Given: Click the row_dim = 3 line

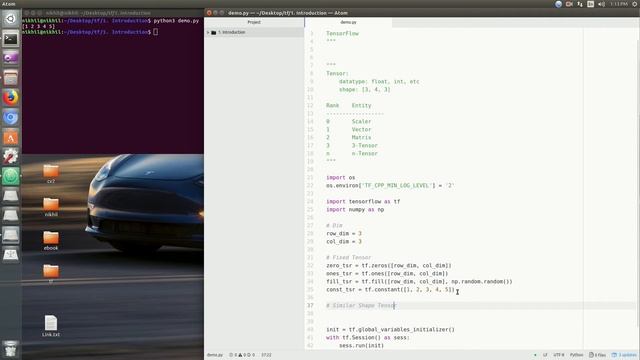Looking at the screenshot, I should tap(344, 233).
